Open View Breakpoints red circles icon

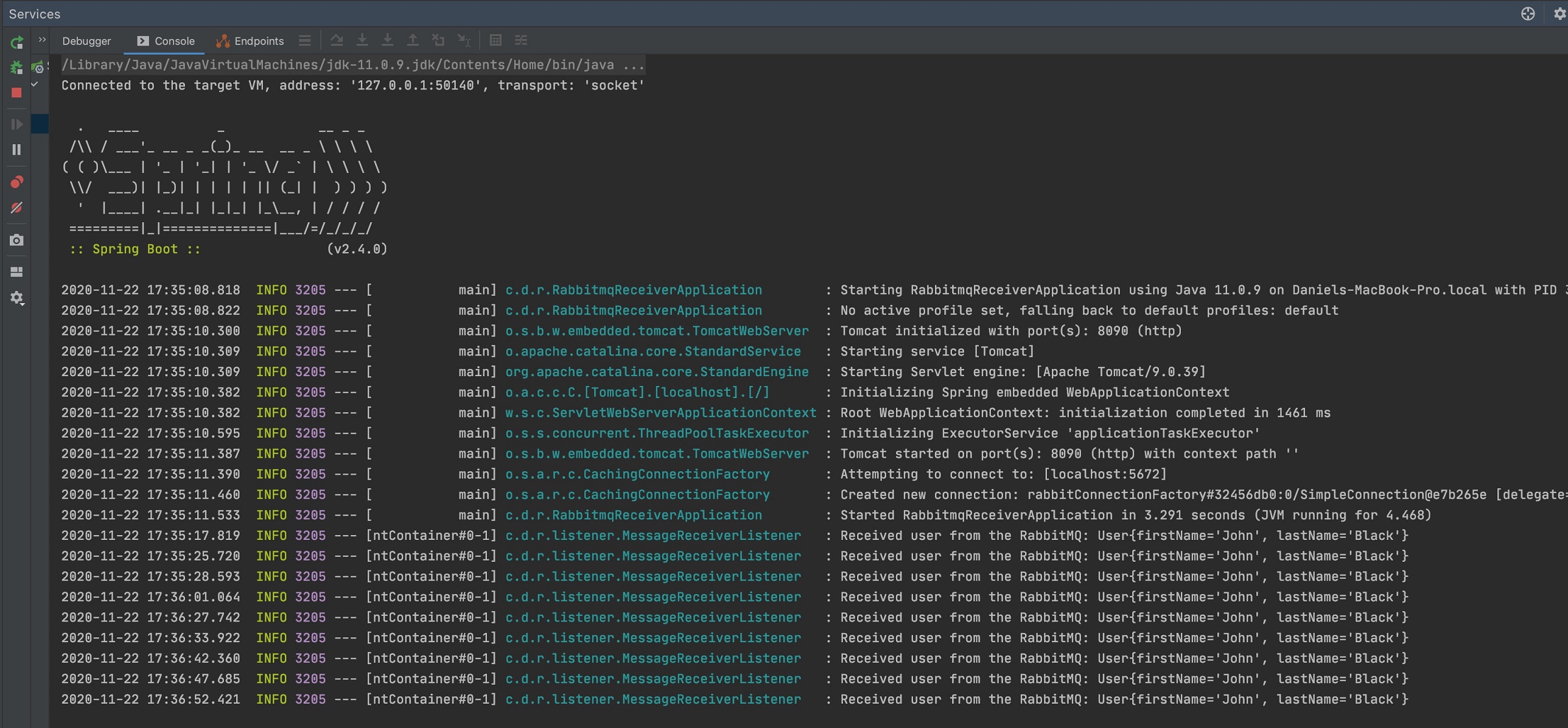16,182
